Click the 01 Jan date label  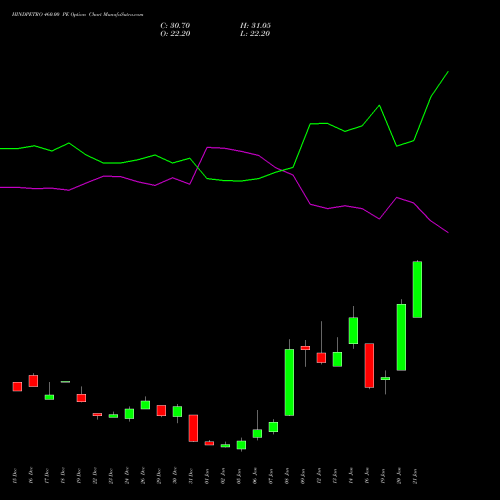pyautogui.click(x=207, y=476)
